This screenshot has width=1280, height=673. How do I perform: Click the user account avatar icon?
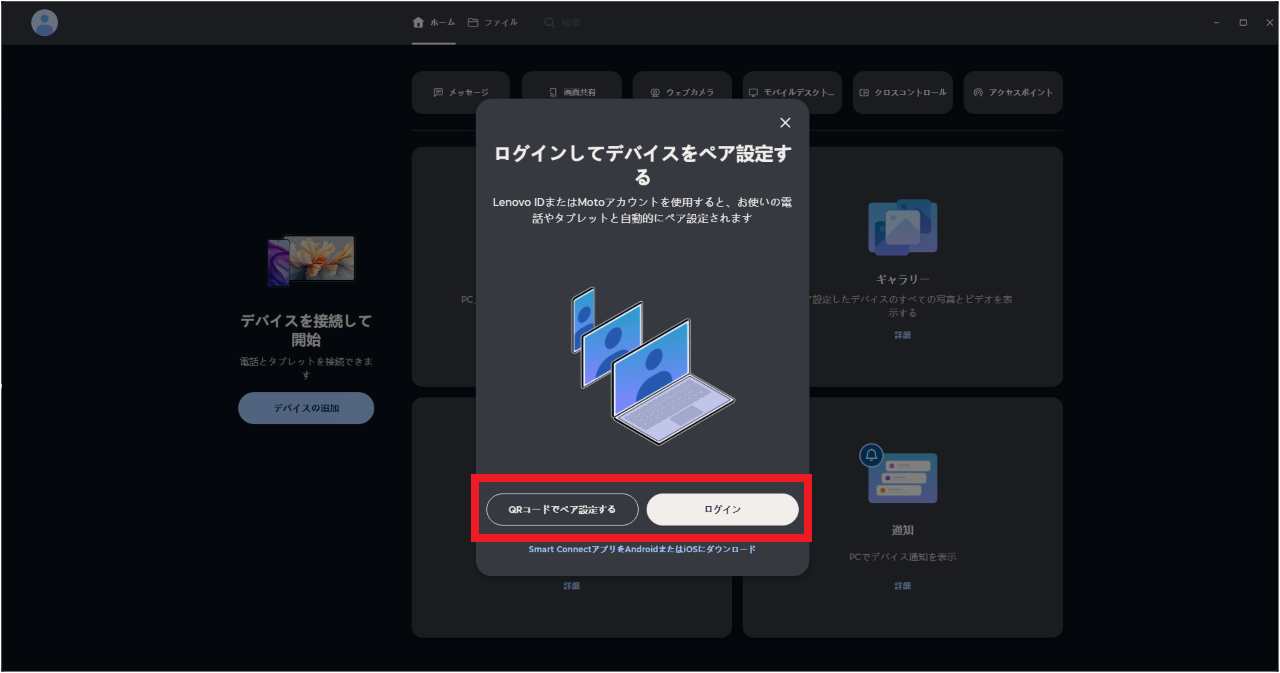pos(44,22)
